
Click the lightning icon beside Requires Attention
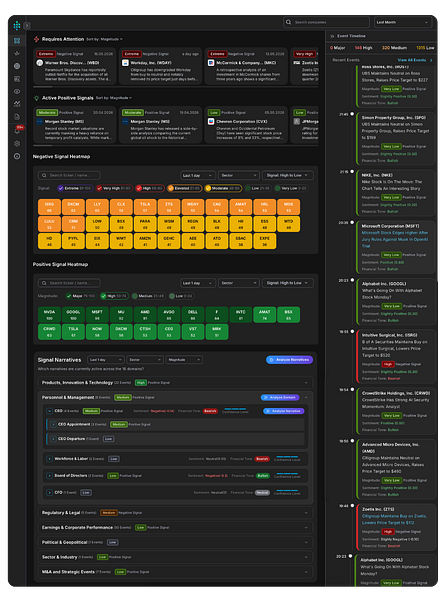coord(36,39)
